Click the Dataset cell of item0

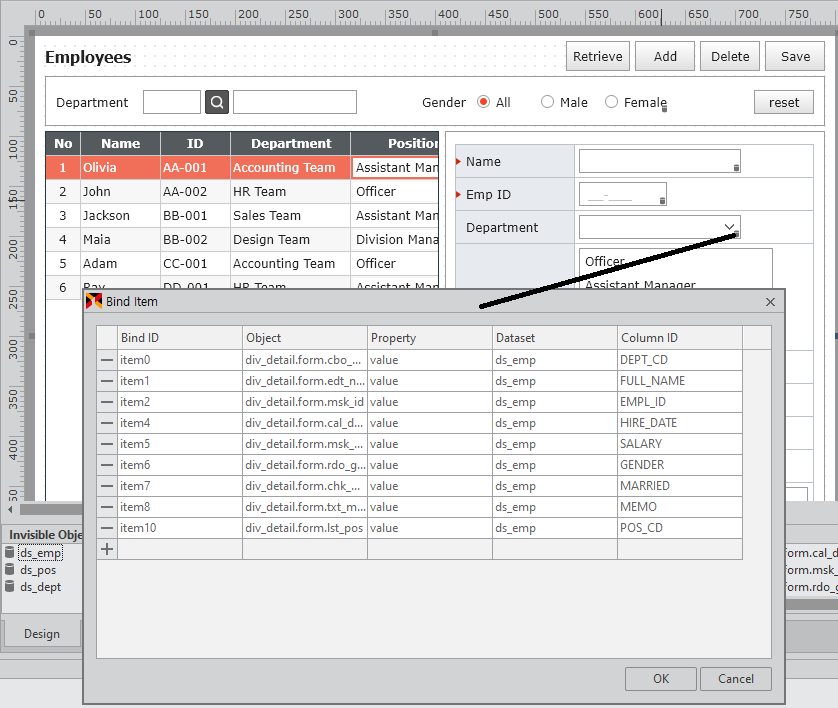point(554,360)
